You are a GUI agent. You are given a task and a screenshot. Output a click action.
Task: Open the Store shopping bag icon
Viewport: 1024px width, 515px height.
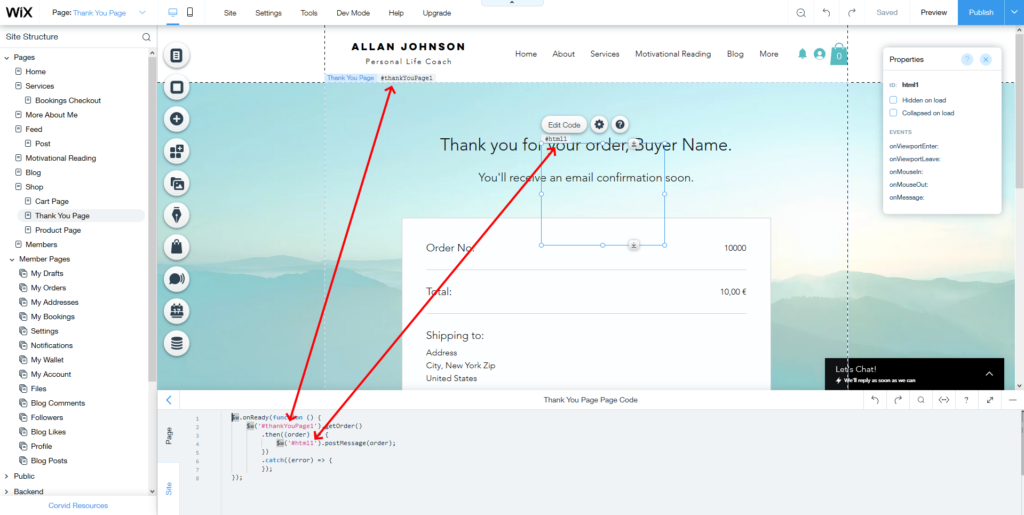coord(176,246)
